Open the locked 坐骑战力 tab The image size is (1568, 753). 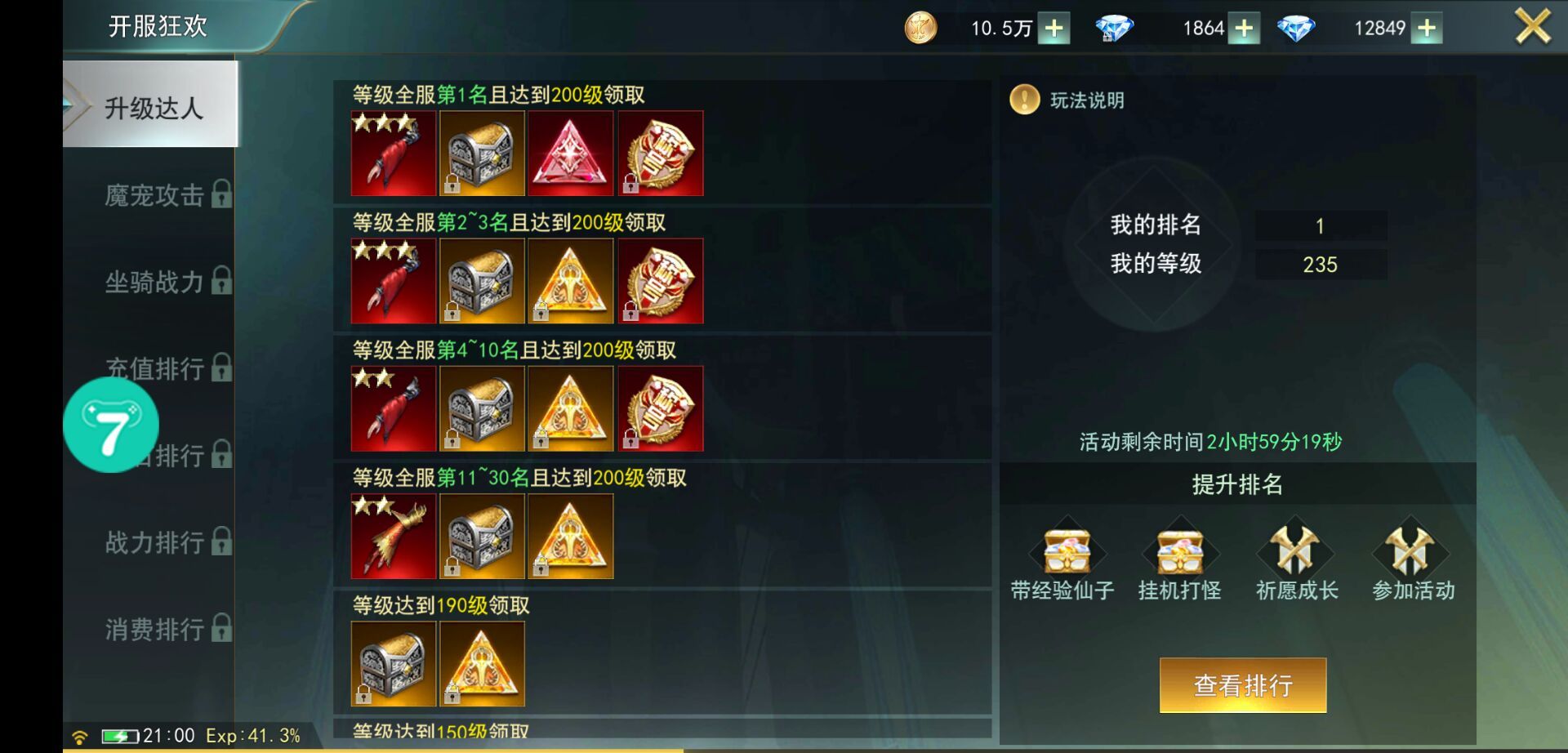(167, 282)
